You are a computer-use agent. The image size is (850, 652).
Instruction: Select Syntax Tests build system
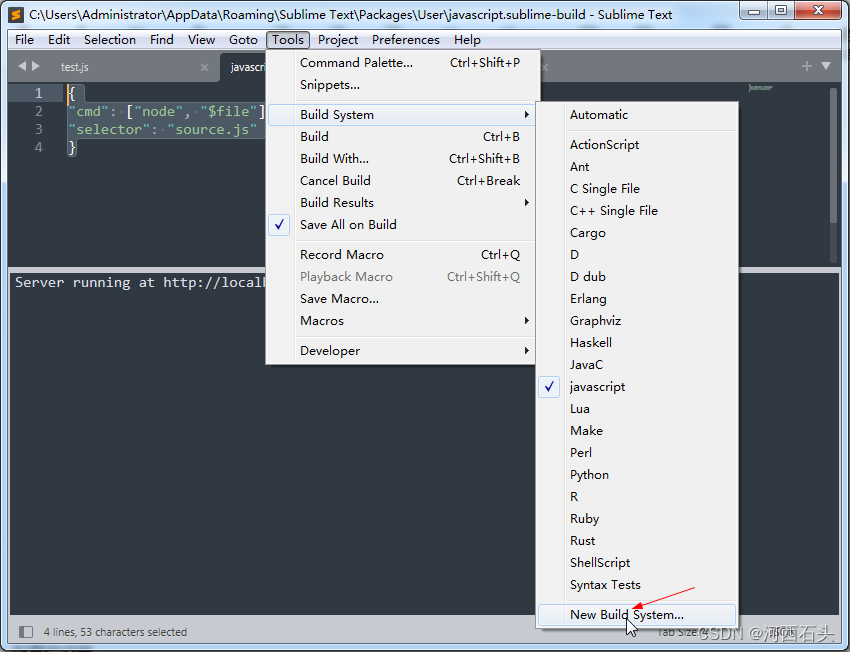point(638,585)
